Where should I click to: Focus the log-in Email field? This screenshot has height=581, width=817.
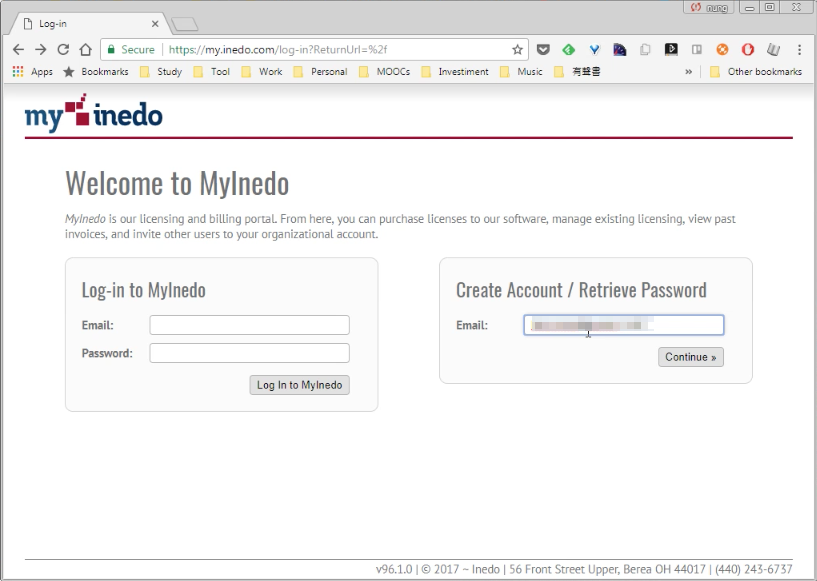[x=250, y=325]
